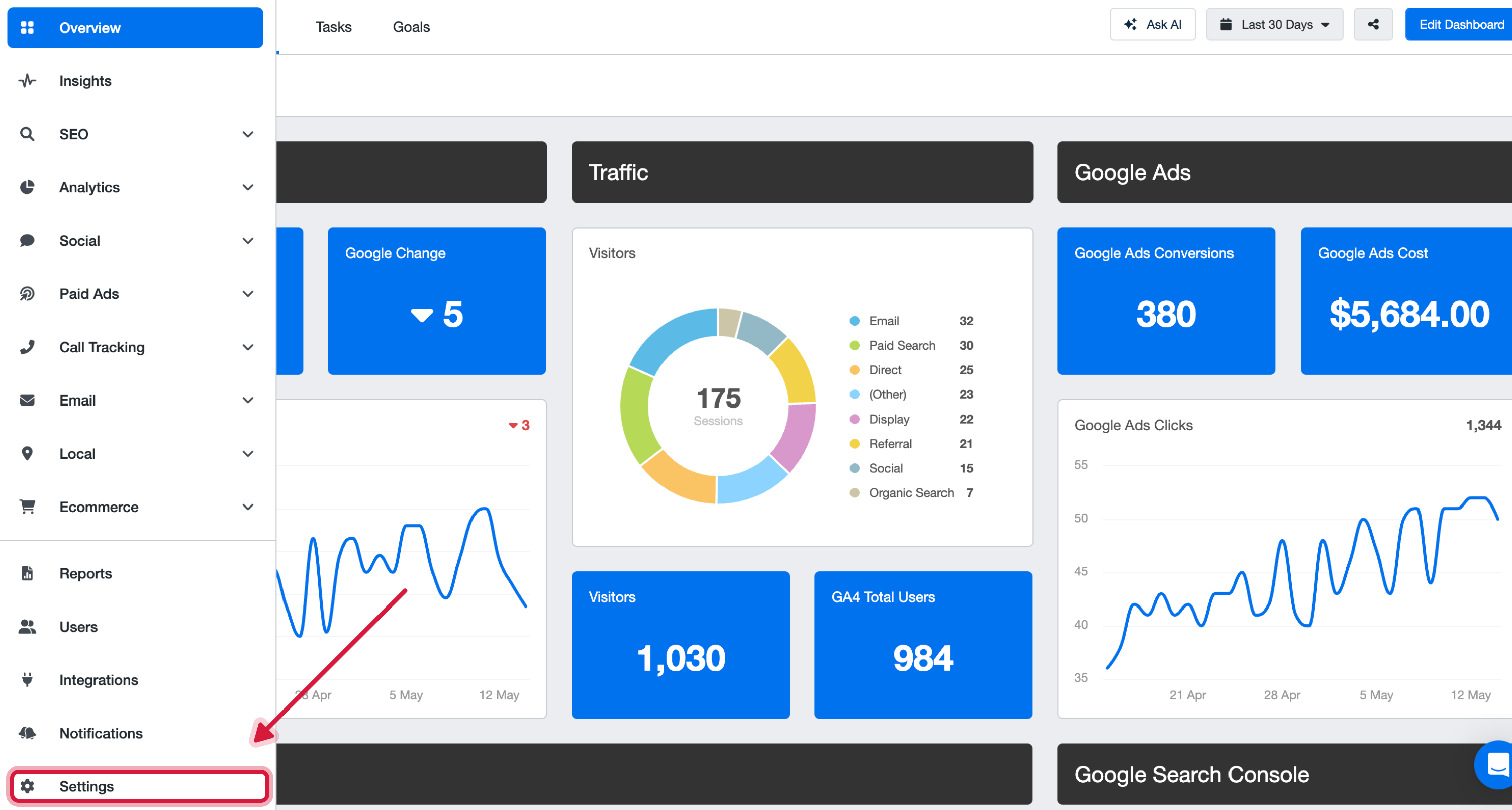The height and width of the screenshot is (810, 1512).
Task: Open the Settings gear item
Action: pyautogui.click(x=87, y=786)
